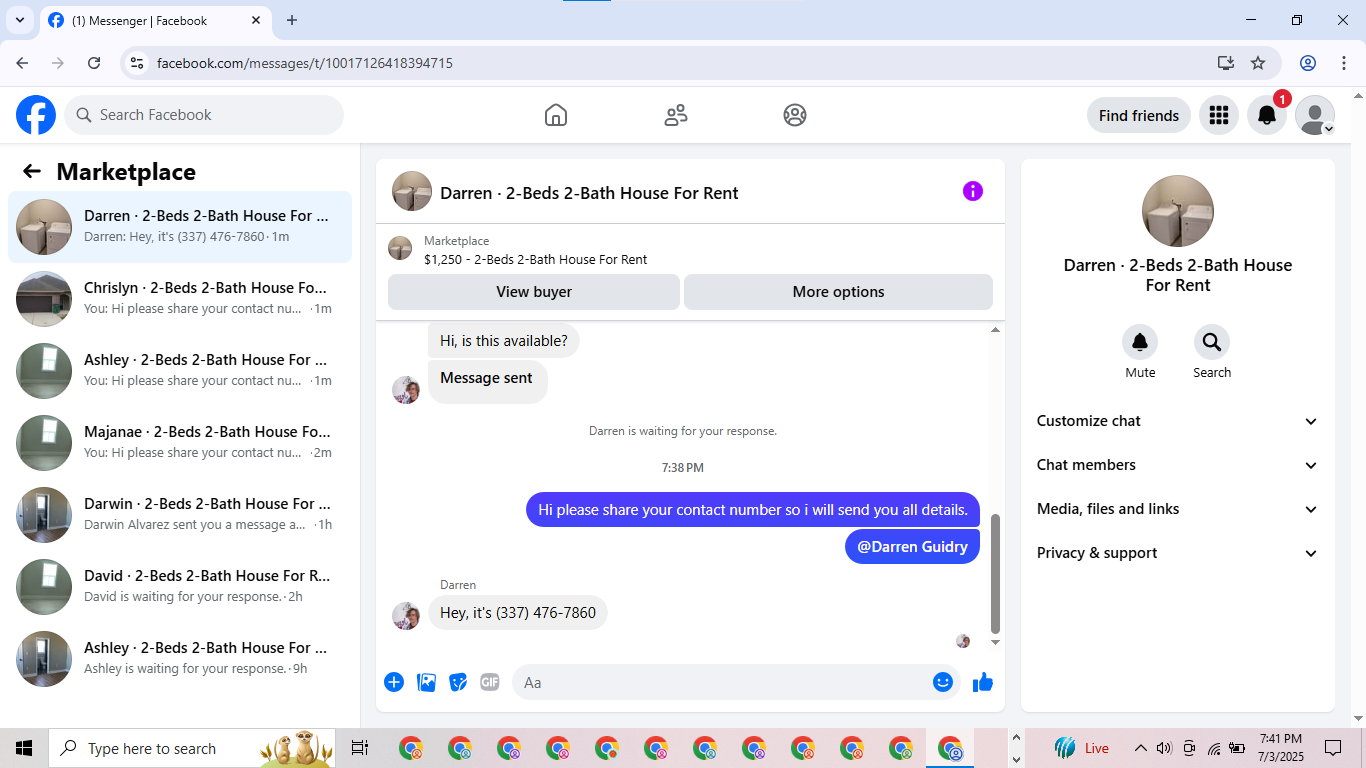Open Chrome profile icon in toolbar

pyautogui.click(x=1308, y=63)
